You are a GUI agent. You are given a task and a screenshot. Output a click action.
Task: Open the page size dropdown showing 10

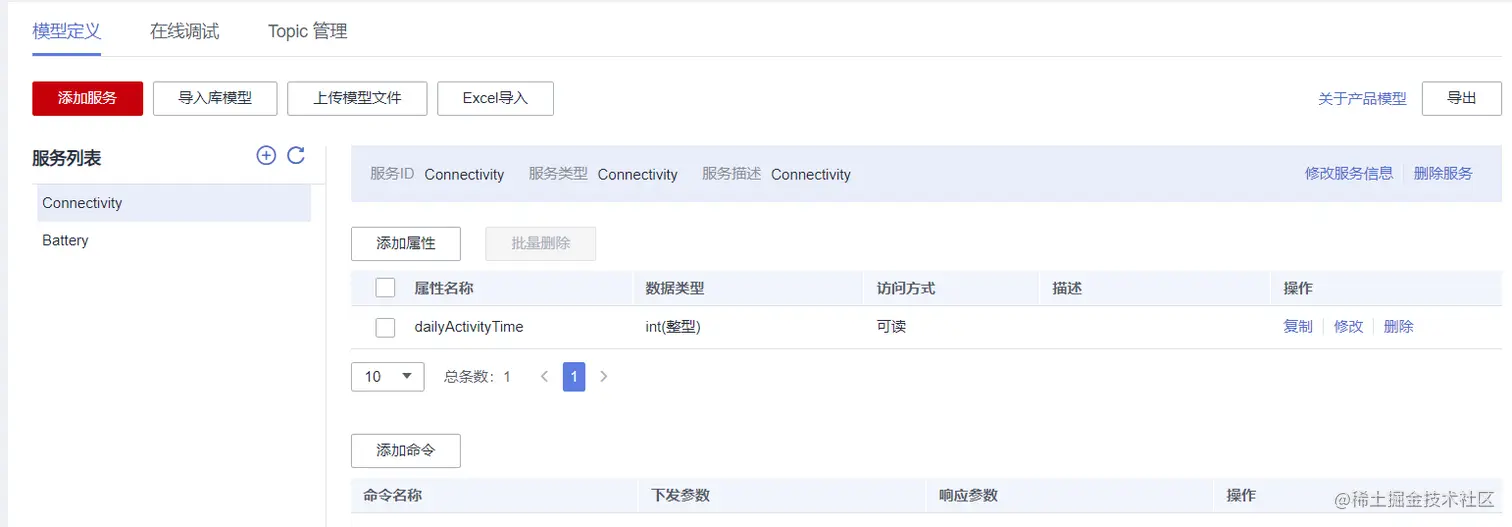[388, 376]
